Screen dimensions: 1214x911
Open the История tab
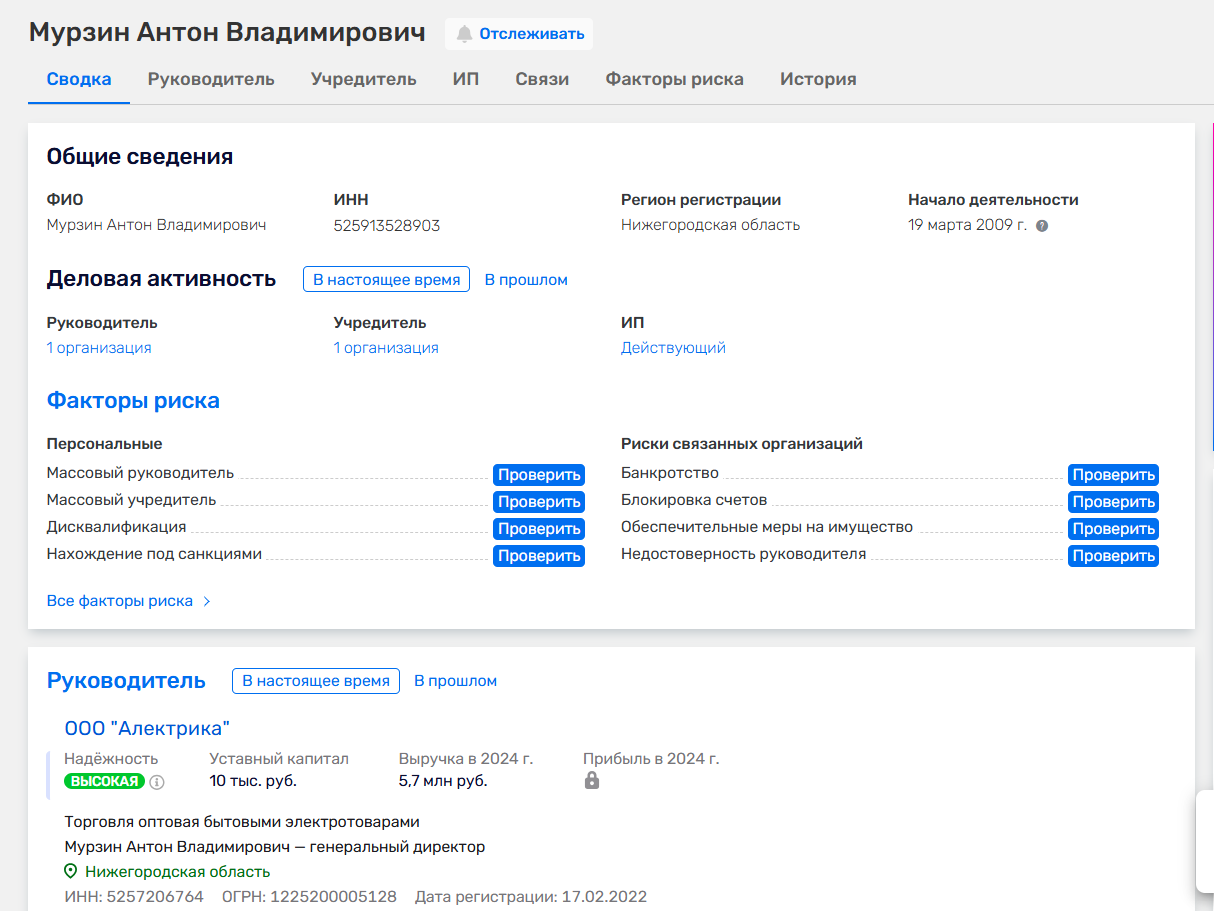coord(818,79)
